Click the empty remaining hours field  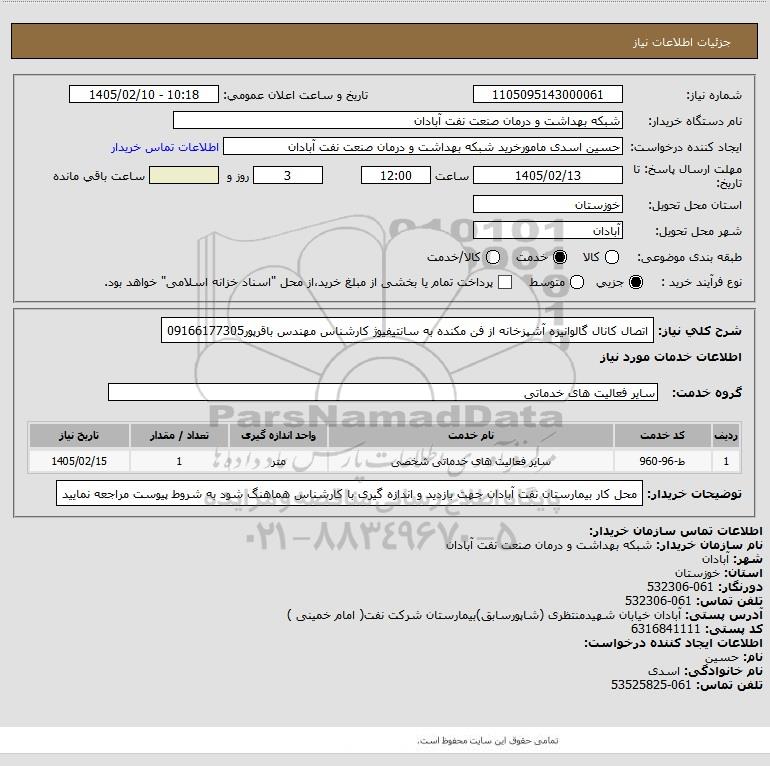tap(184, 175)
